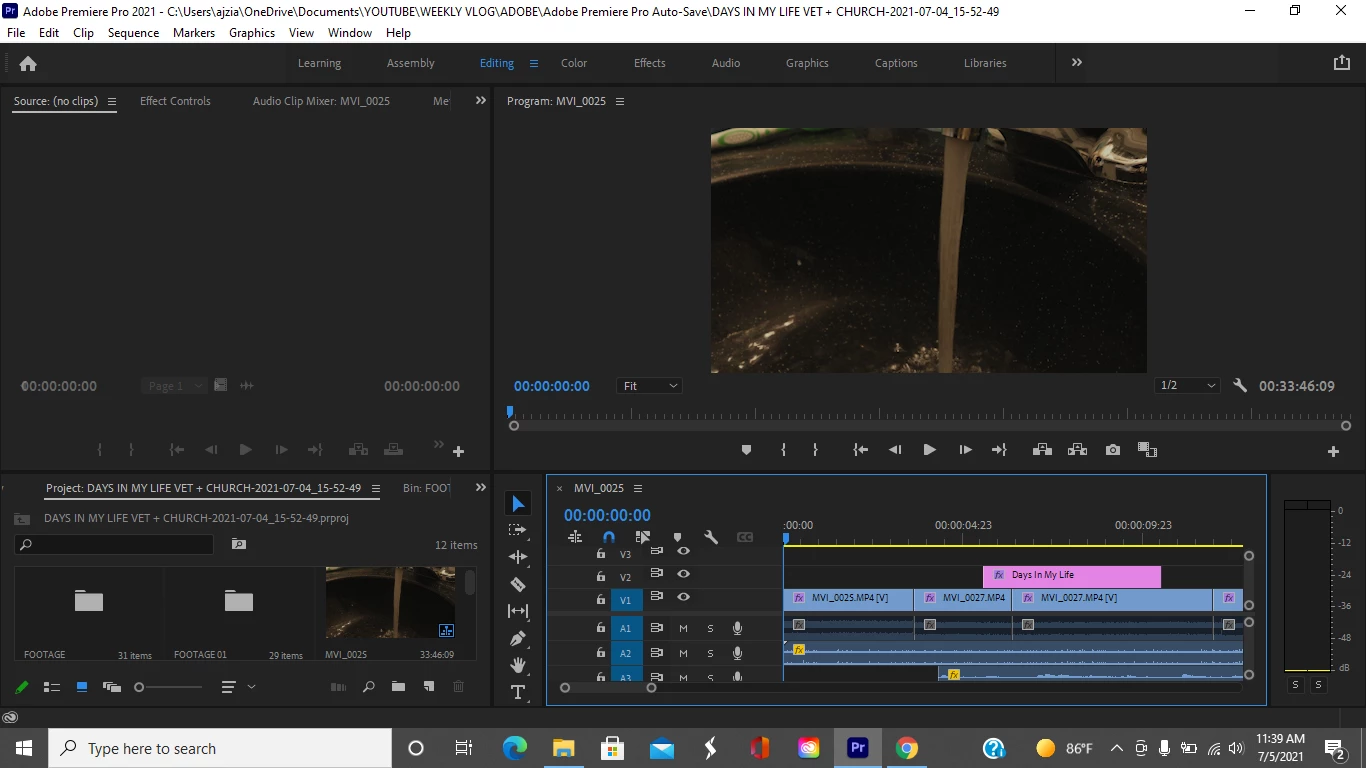Open the timeline display settings wrench
The height and width of the screenshot is (768, 1366).
coord(711,537)
